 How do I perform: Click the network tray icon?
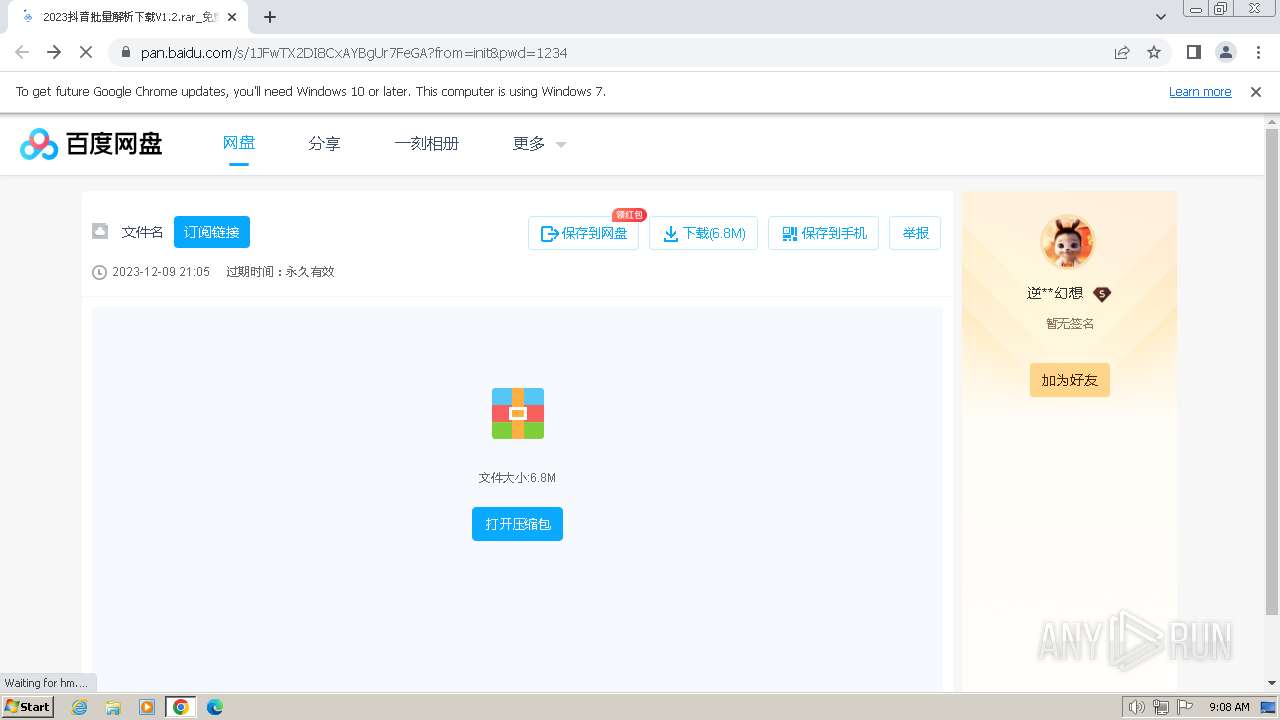[x=1162, y=707]
